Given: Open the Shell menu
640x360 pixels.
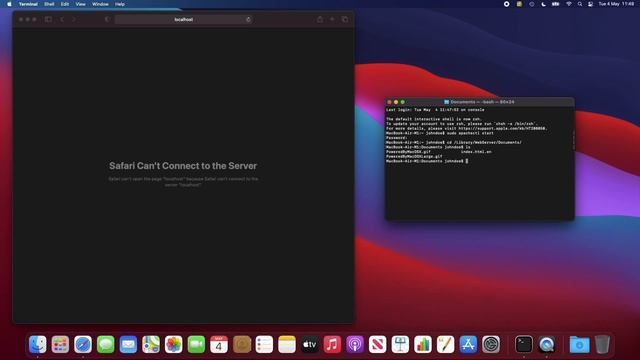Looking at the screenshot, I should coord(49,4).
